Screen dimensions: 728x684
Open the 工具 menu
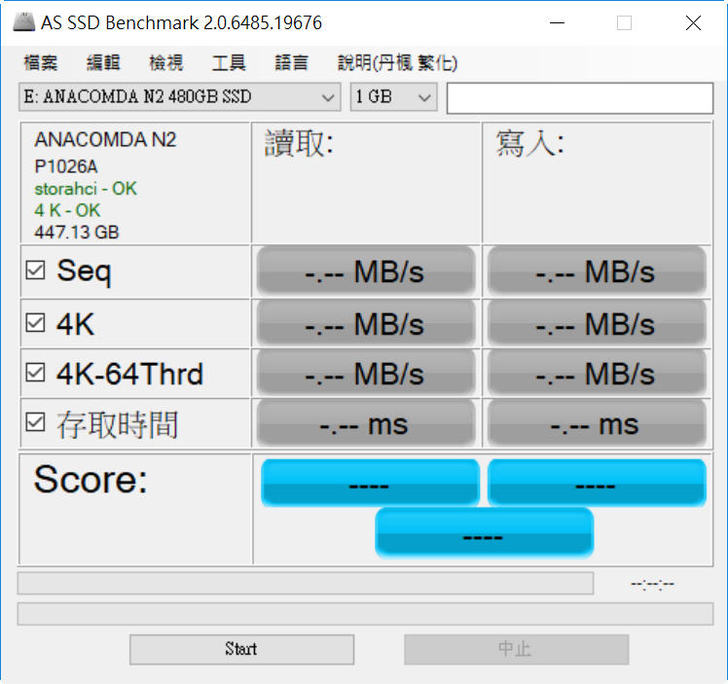(x=229, y=63)
